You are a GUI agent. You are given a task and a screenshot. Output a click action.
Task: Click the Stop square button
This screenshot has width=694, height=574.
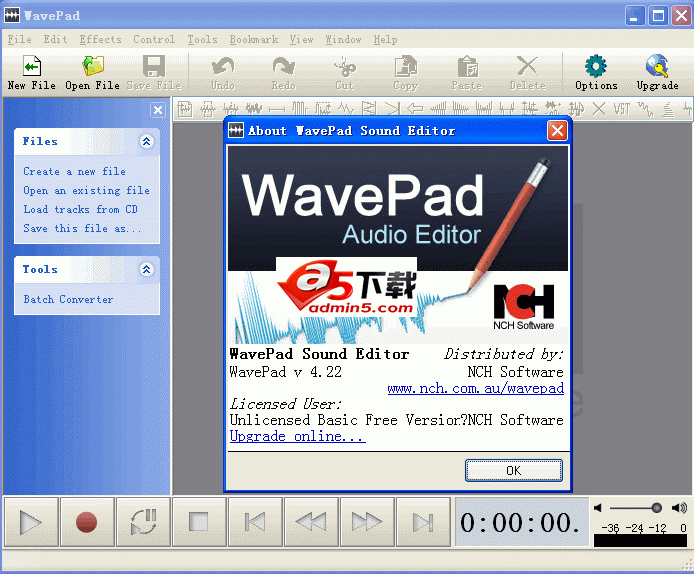(199, 522)
